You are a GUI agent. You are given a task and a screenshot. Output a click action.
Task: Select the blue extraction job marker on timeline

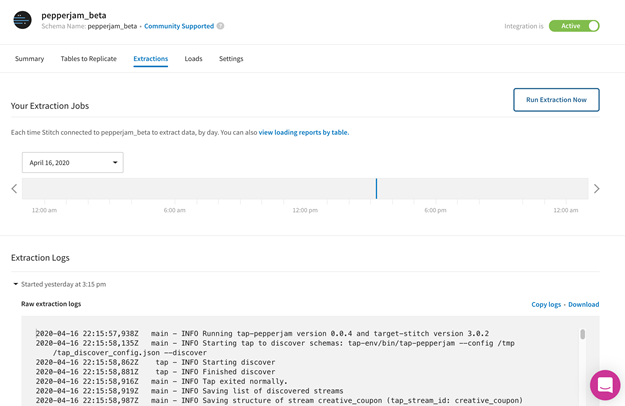[376, 188]
